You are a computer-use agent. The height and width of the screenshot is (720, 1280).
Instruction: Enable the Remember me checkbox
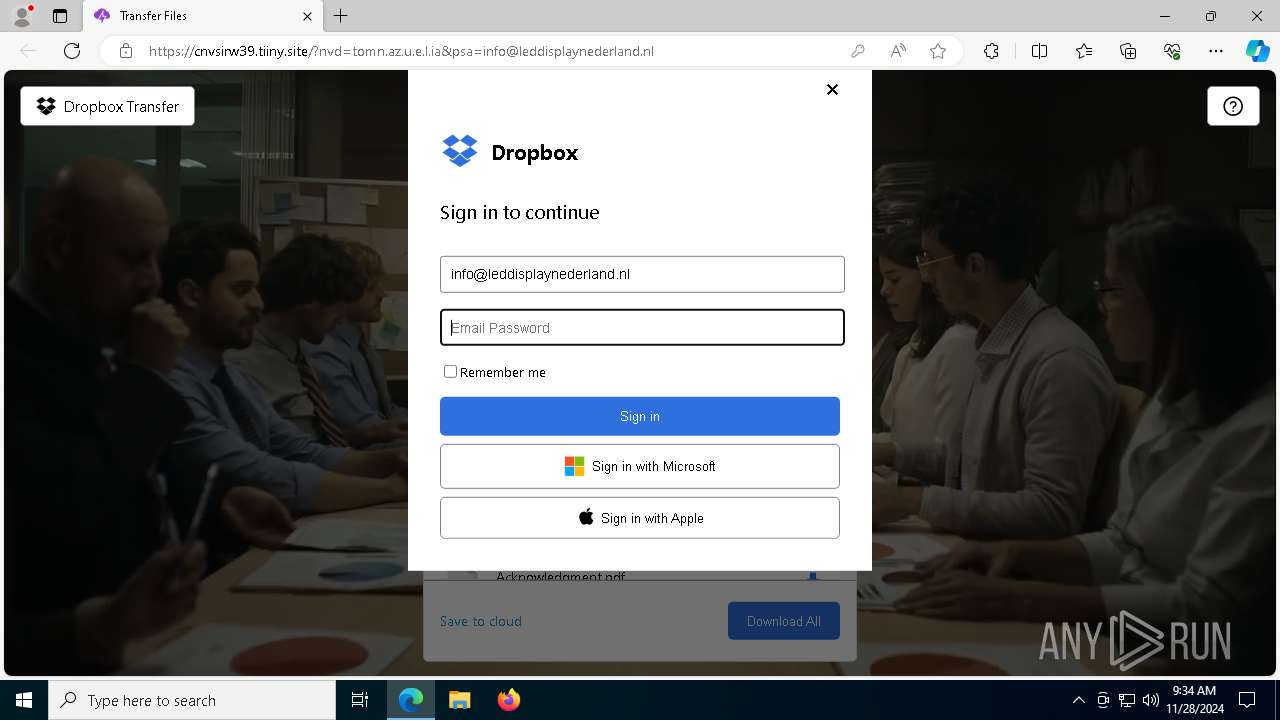(450, 371)
